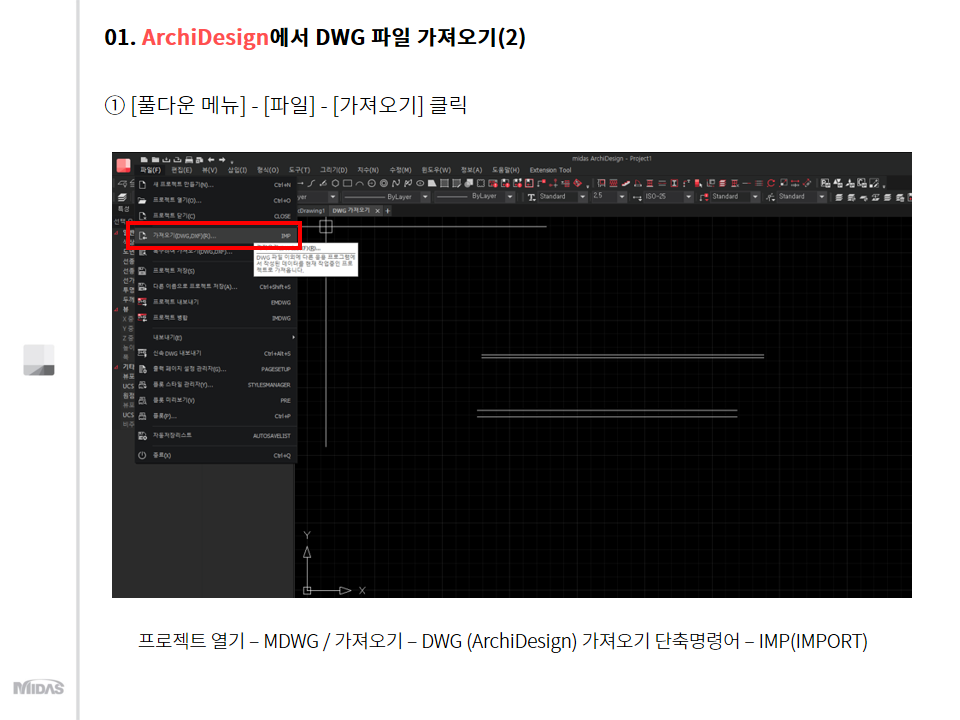Open the 윈도우(W) menu
The height and width of the screenshot is (720, 960).
436,170
